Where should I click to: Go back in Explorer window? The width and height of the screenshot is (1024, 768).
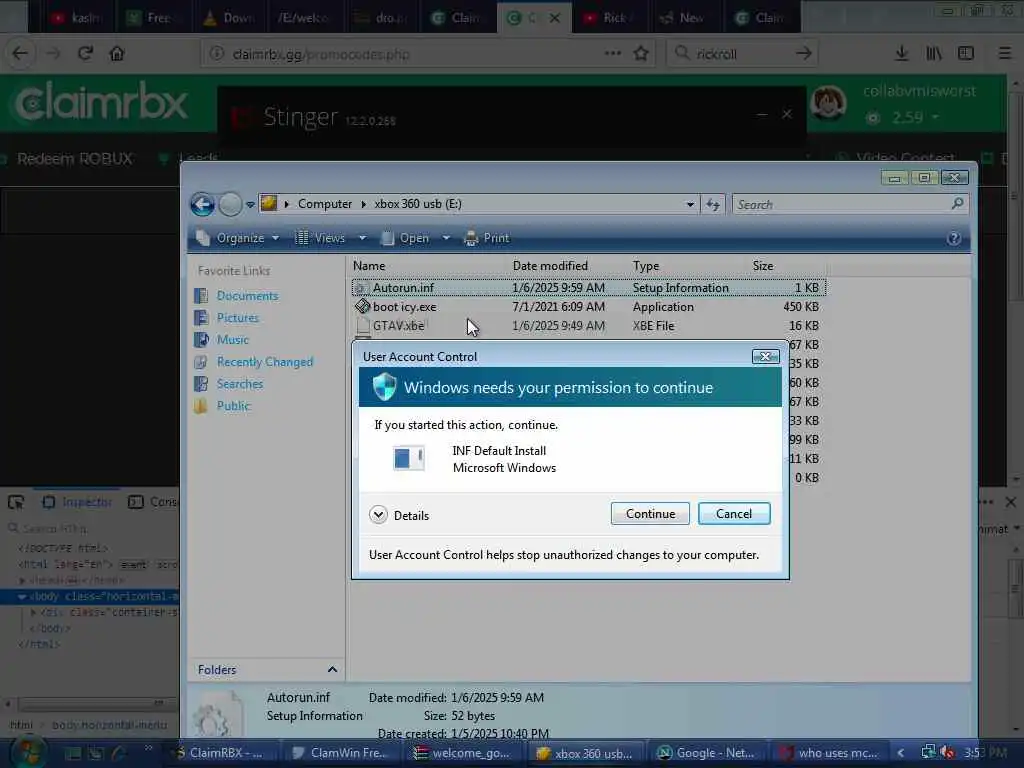click(202, 204)
